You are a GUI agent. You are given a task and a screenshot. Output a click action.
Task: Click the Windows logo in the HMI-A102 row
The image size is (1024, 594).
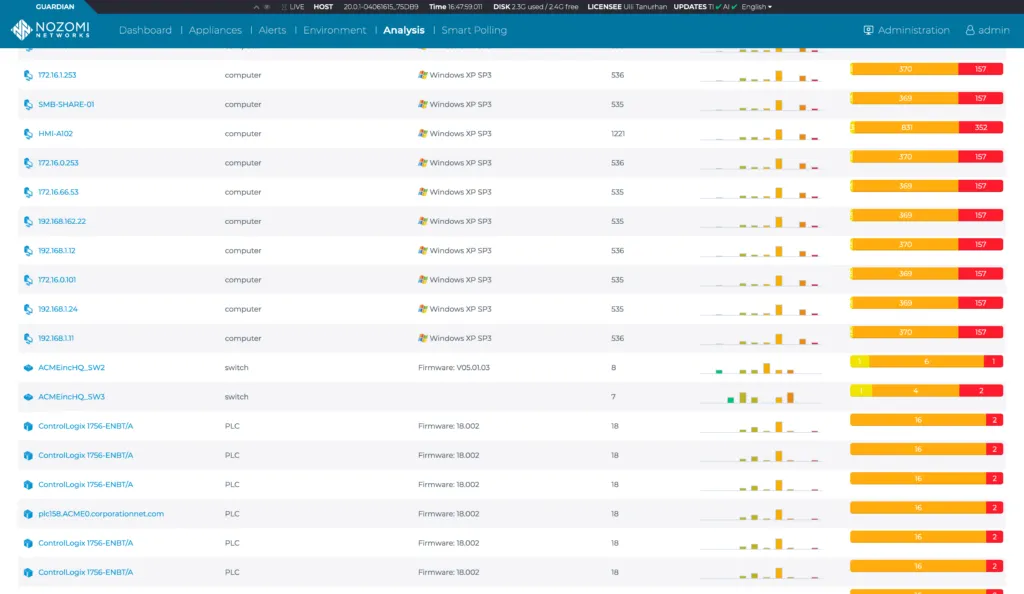coord(423,133)
